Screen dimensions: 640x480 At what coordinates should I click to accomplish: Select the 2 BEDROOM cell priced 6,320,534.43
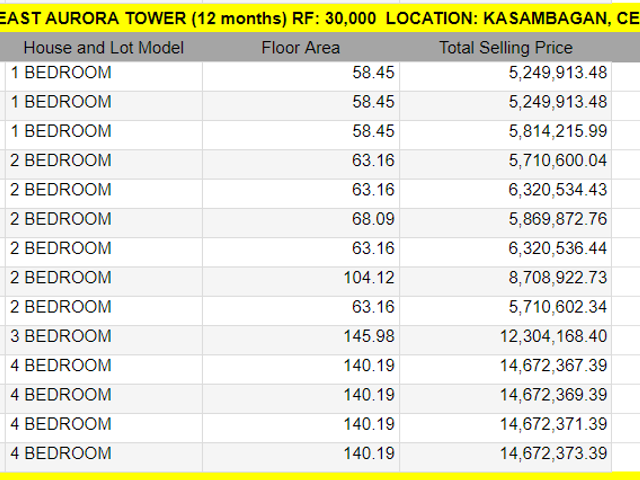(x=104, y=194)
